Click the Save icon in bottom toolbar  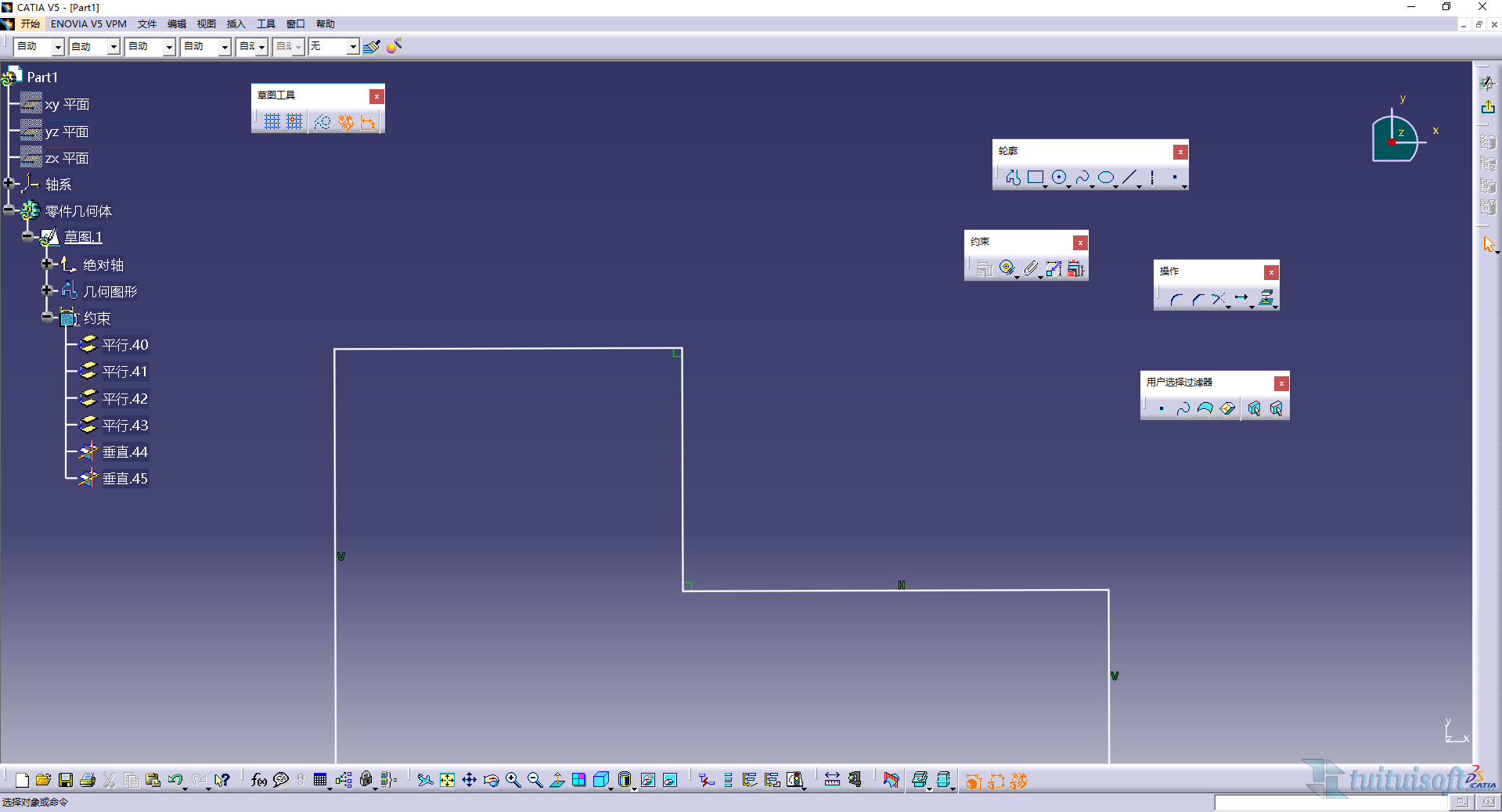(x=66, y=780)
